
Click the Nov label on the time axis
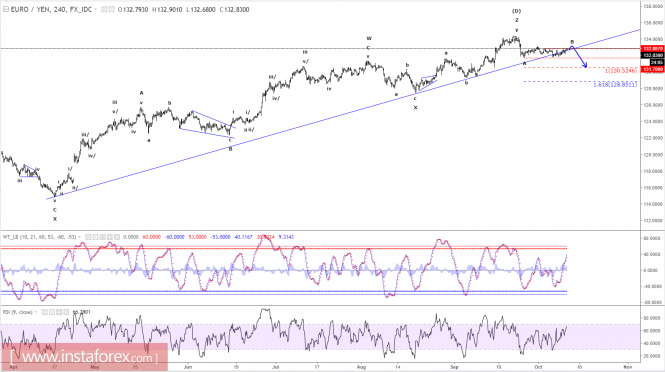click(627, 367)
